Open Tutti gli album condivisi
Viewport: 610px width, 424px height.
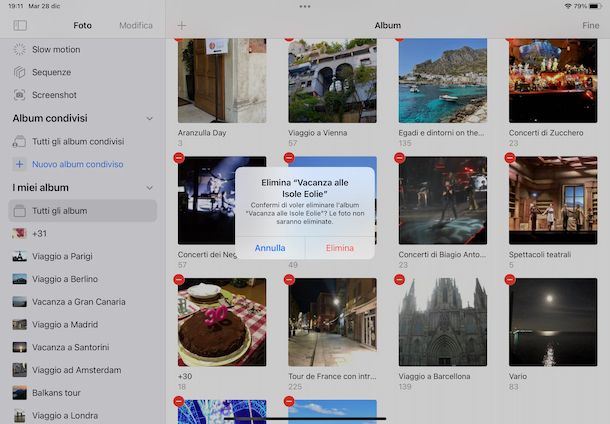82,141
